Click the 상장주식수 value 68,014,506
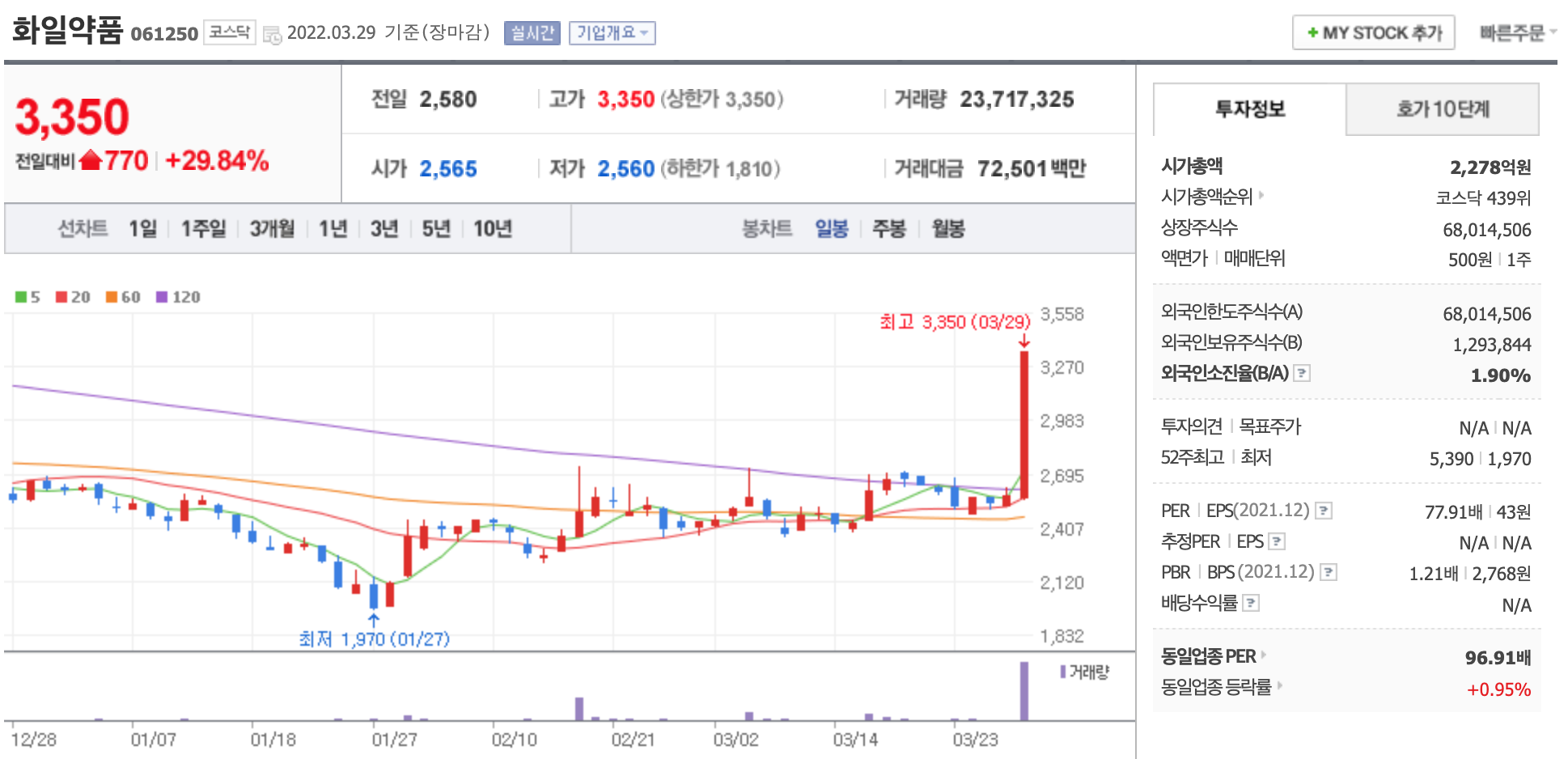Image resolution: width=1568 pixels, height=759 pixels. click(1487, 230)
